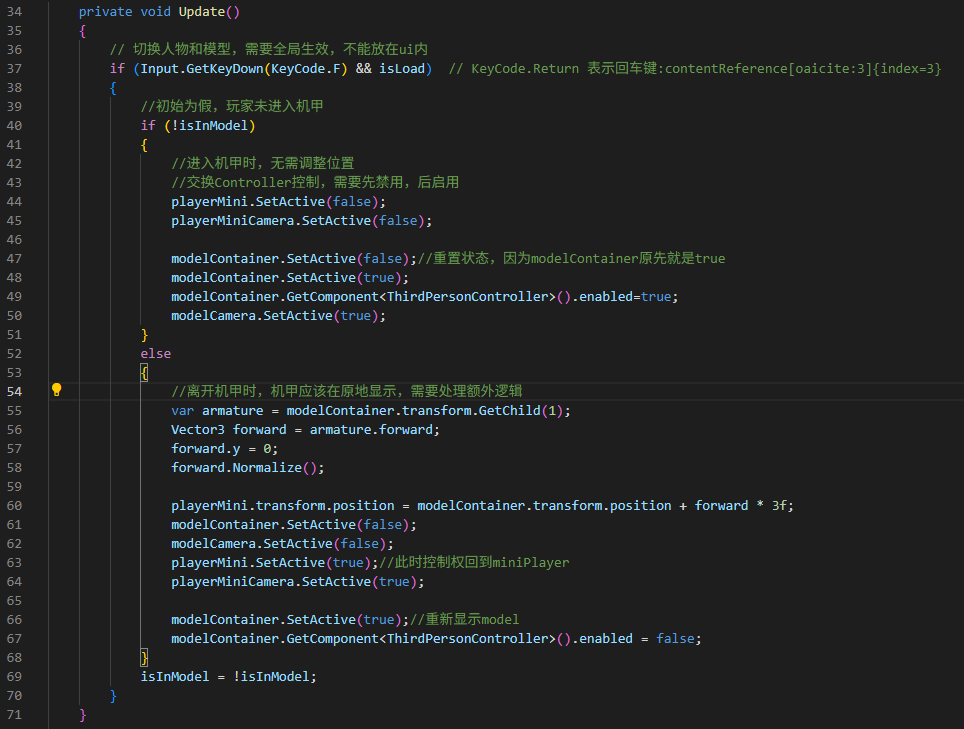The height and width of the screenshot is (729, 964).
Task: Click line number 37 in the gutter
Action: [x=14, y=69]
